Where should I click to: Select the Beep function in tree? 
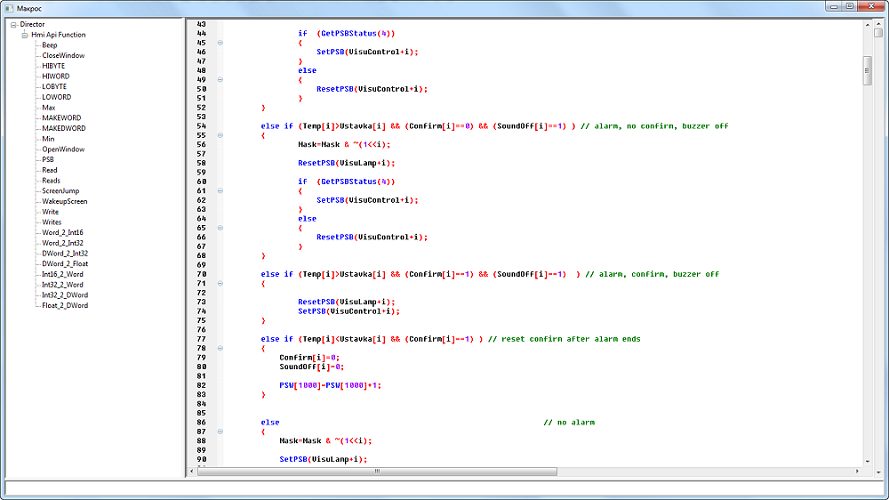[49, 45]
